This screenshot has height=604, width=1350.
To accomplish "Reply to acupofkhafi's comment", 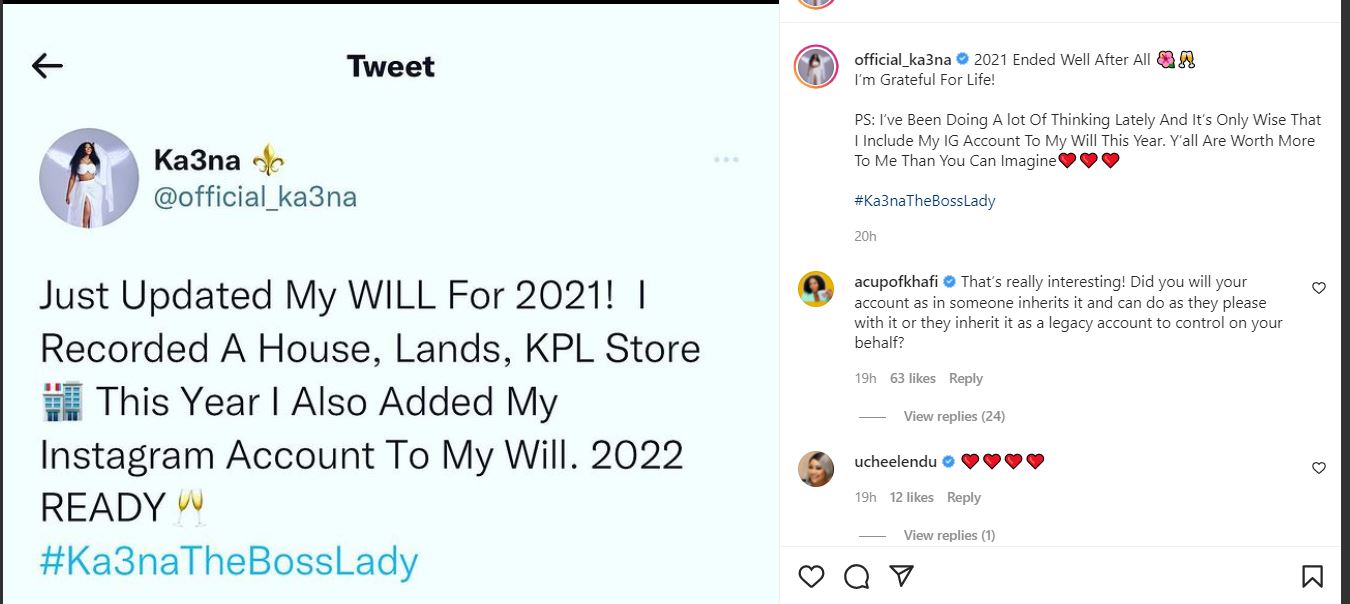I will (965, 378).
